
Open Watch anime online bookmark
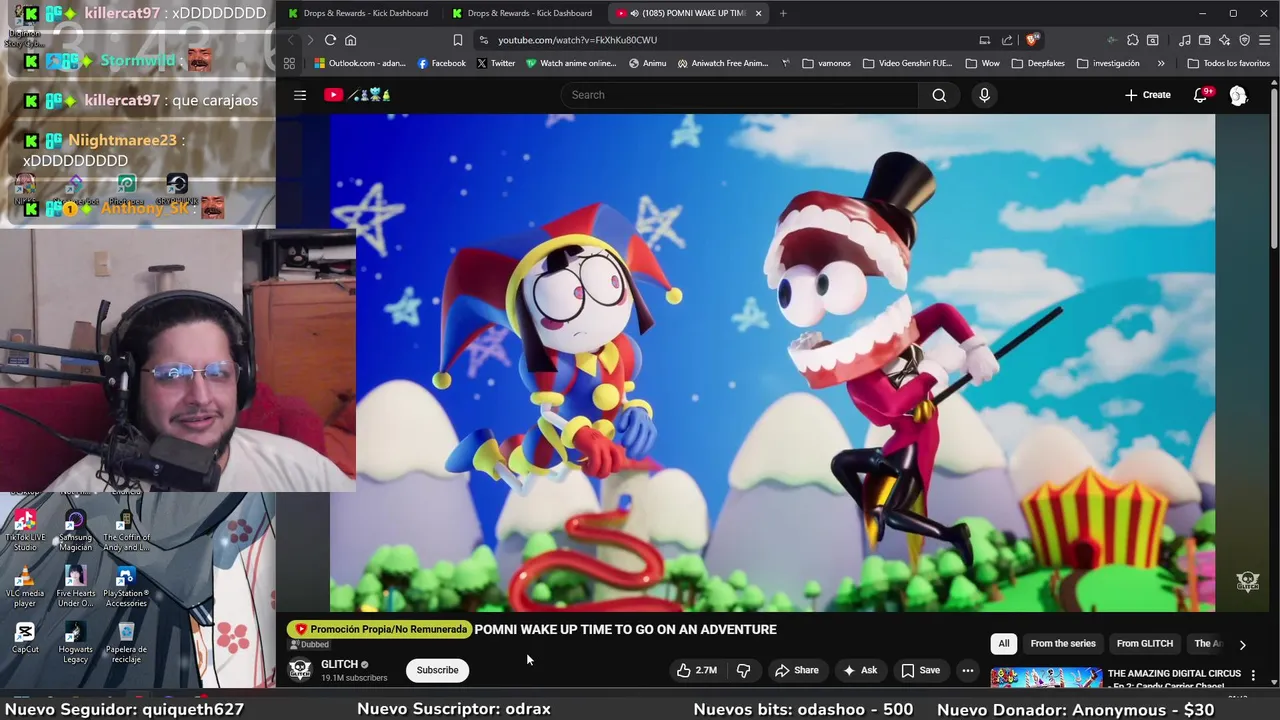point(571,63)
